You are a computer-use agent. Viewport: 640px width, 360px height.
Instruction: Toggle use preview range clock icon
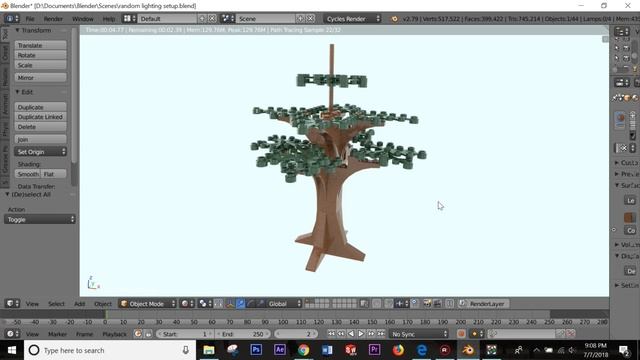coord(138,334)
